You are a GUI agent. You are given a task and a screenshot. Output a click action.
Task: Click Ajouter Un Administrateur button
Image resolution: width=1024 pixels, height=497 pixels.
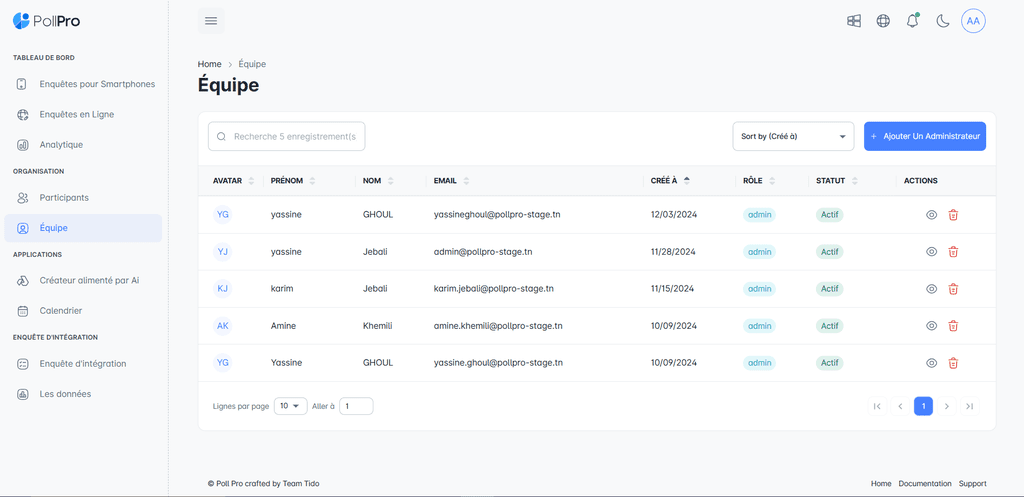tap(924, 137)
